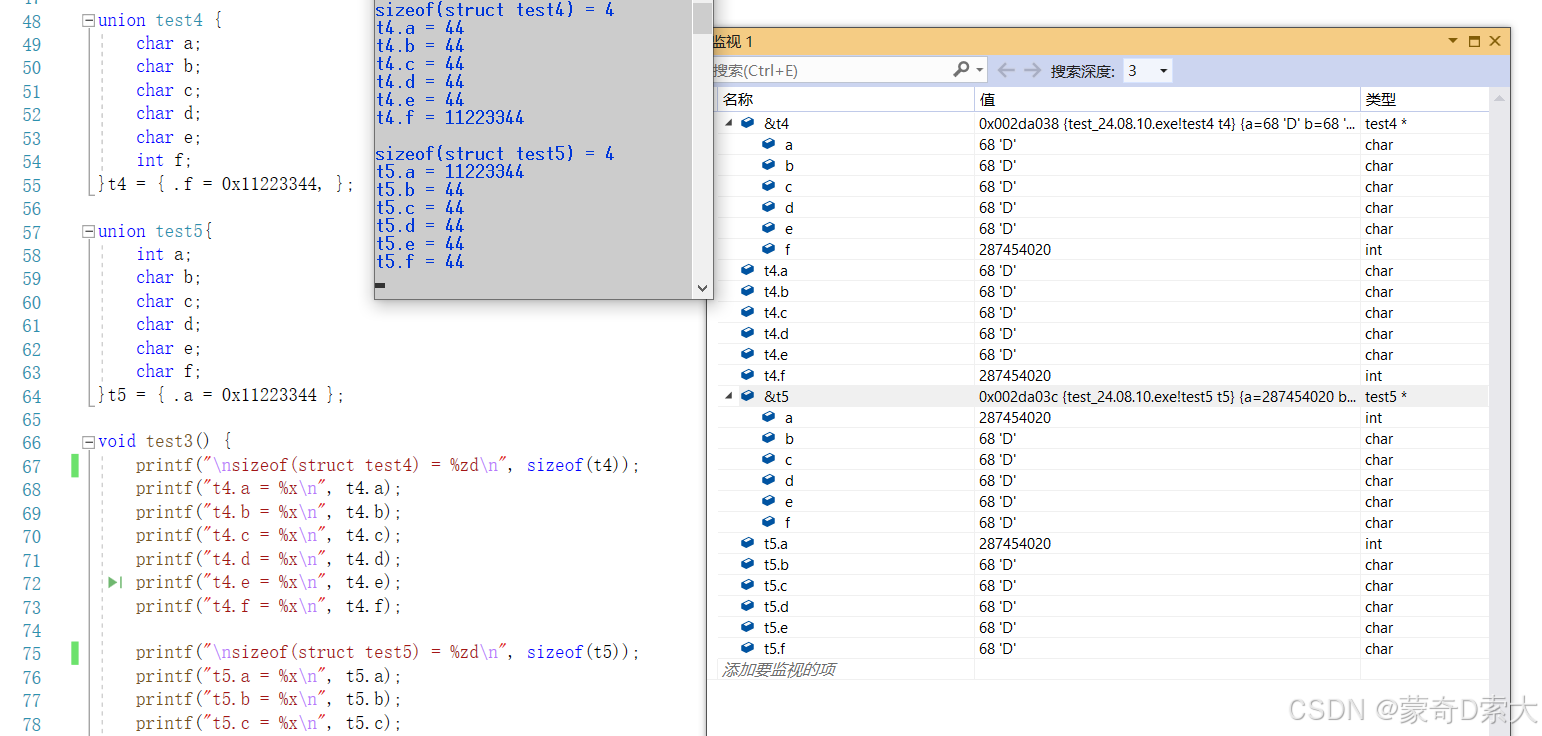Viewport: 1542px width, 736px height.
Task: Click the console window scrollbar thumb
Action: (x=702, y=18)
